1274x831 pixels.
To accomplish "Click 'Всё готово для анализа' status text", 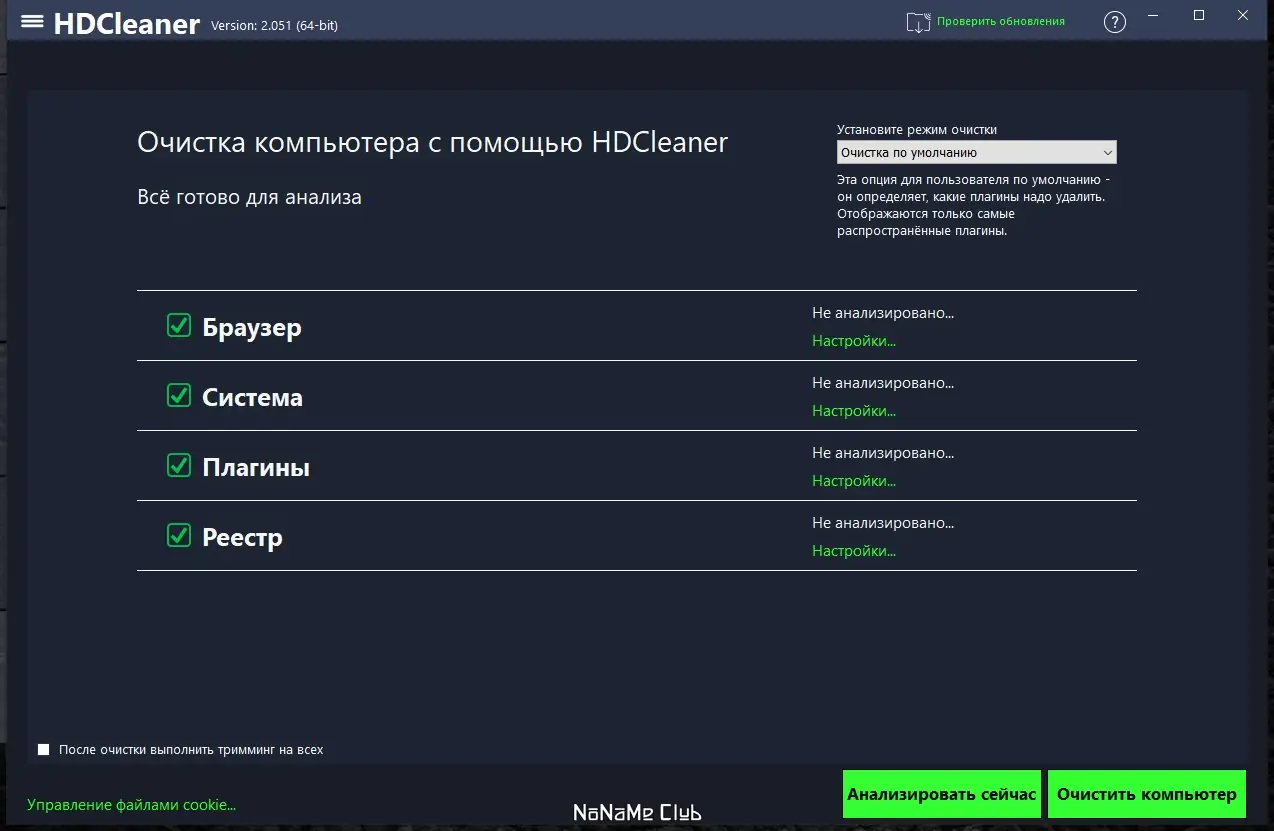I will [249, 197].
